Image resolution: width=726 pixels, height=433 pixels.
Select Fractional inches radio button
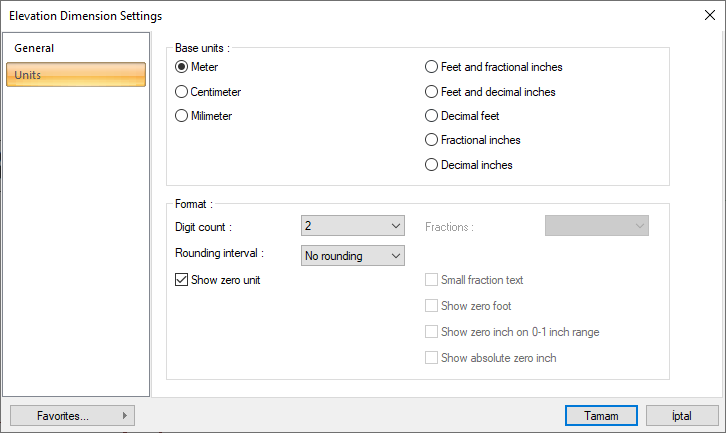point(432,140)
